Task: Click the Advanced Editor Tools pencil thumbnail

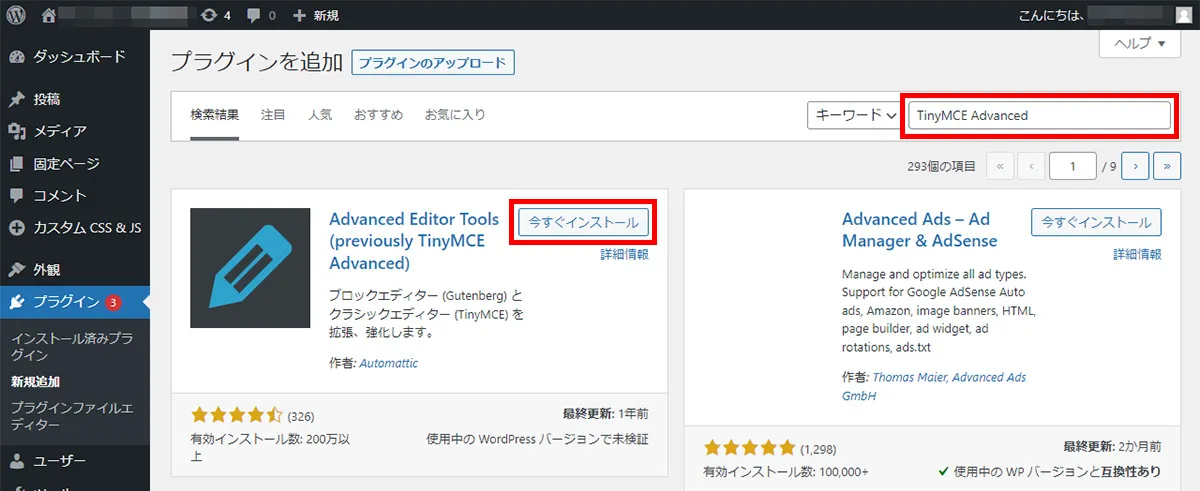Action: 250,268
